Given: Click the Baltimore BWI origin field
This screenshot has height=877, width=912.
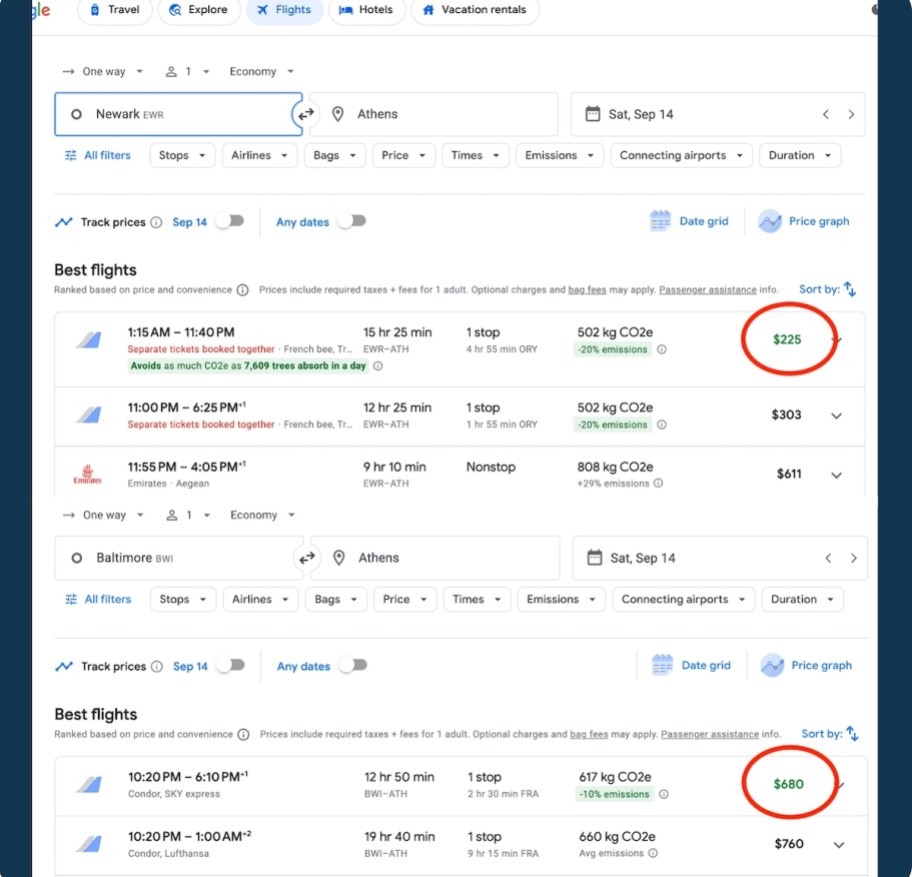Looking at the screenshot, I should (x=179, y=558).
